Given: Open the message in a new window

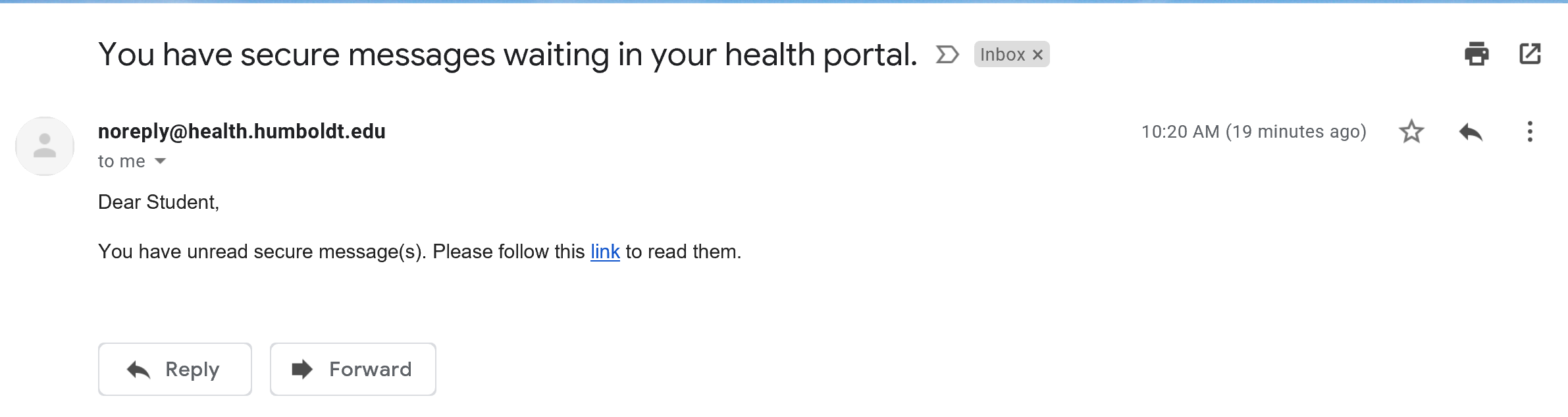Looking at the screenshot, I should click(x=1530, y=54).
